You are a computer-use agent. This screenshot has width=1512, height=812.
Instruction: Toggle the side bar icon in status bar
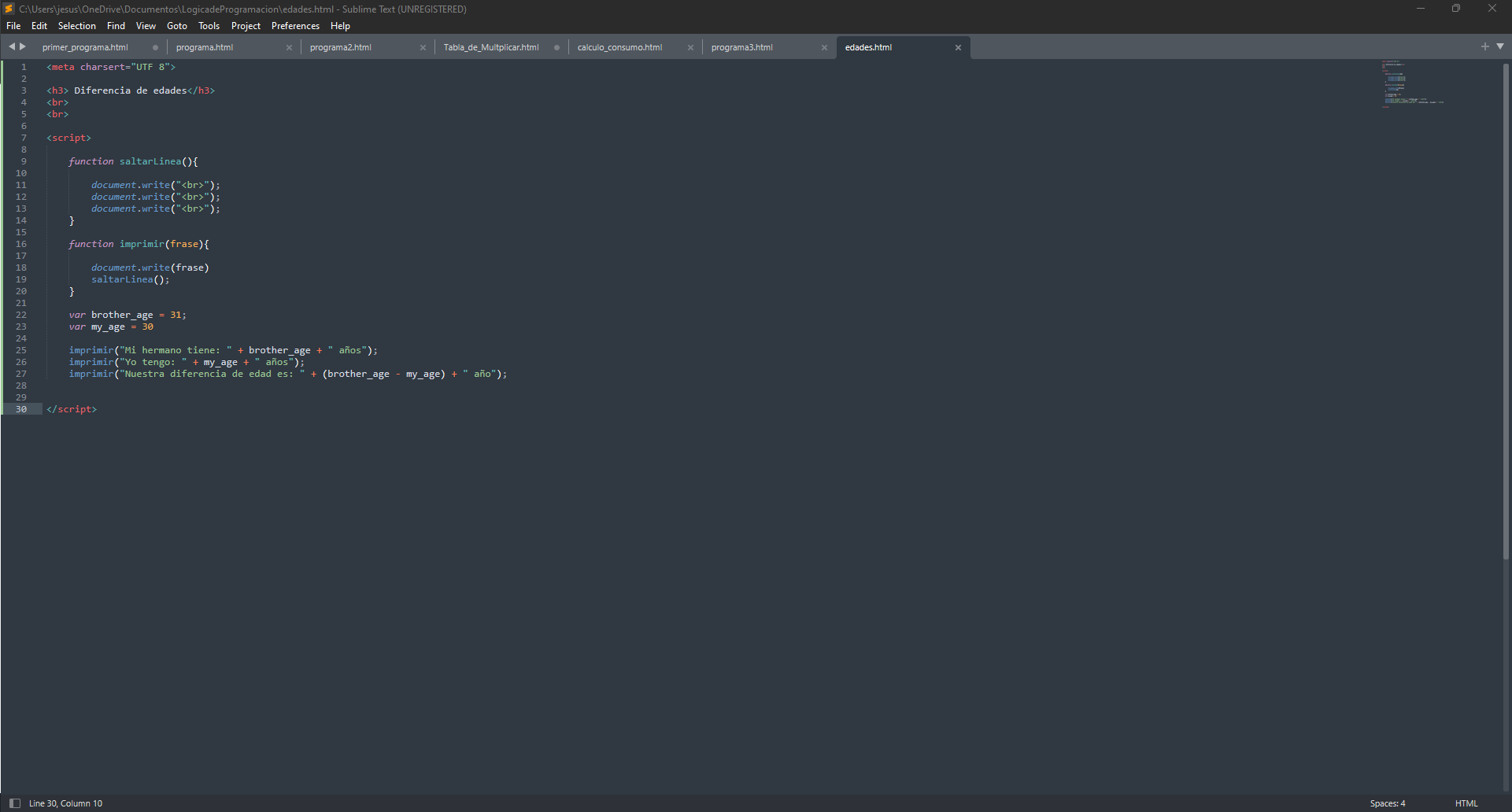[15, 803]
